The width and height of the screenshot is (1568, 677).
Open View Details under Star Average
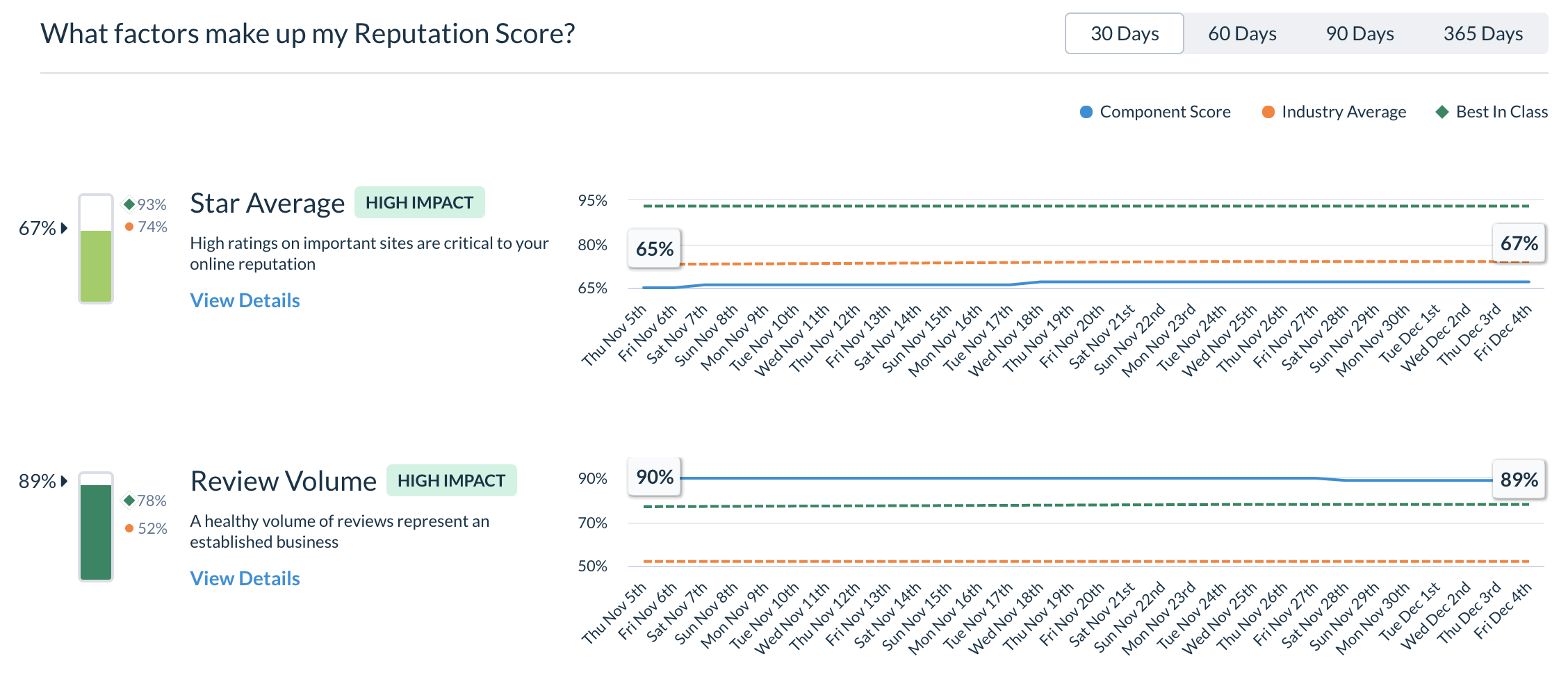click(x=245, y=300)
